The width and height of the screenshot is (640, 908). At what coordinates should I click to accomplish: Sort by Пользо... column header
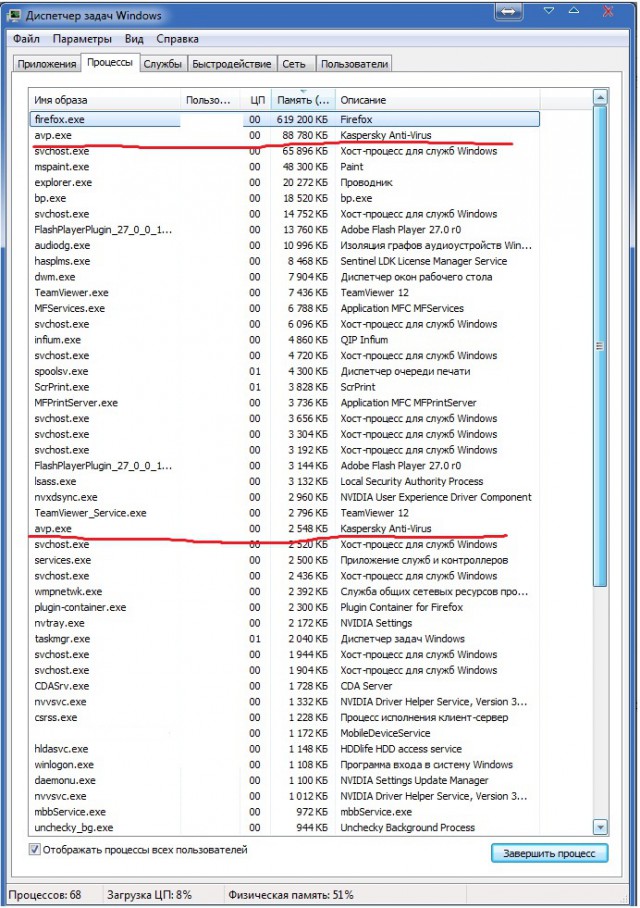[211, 100]
